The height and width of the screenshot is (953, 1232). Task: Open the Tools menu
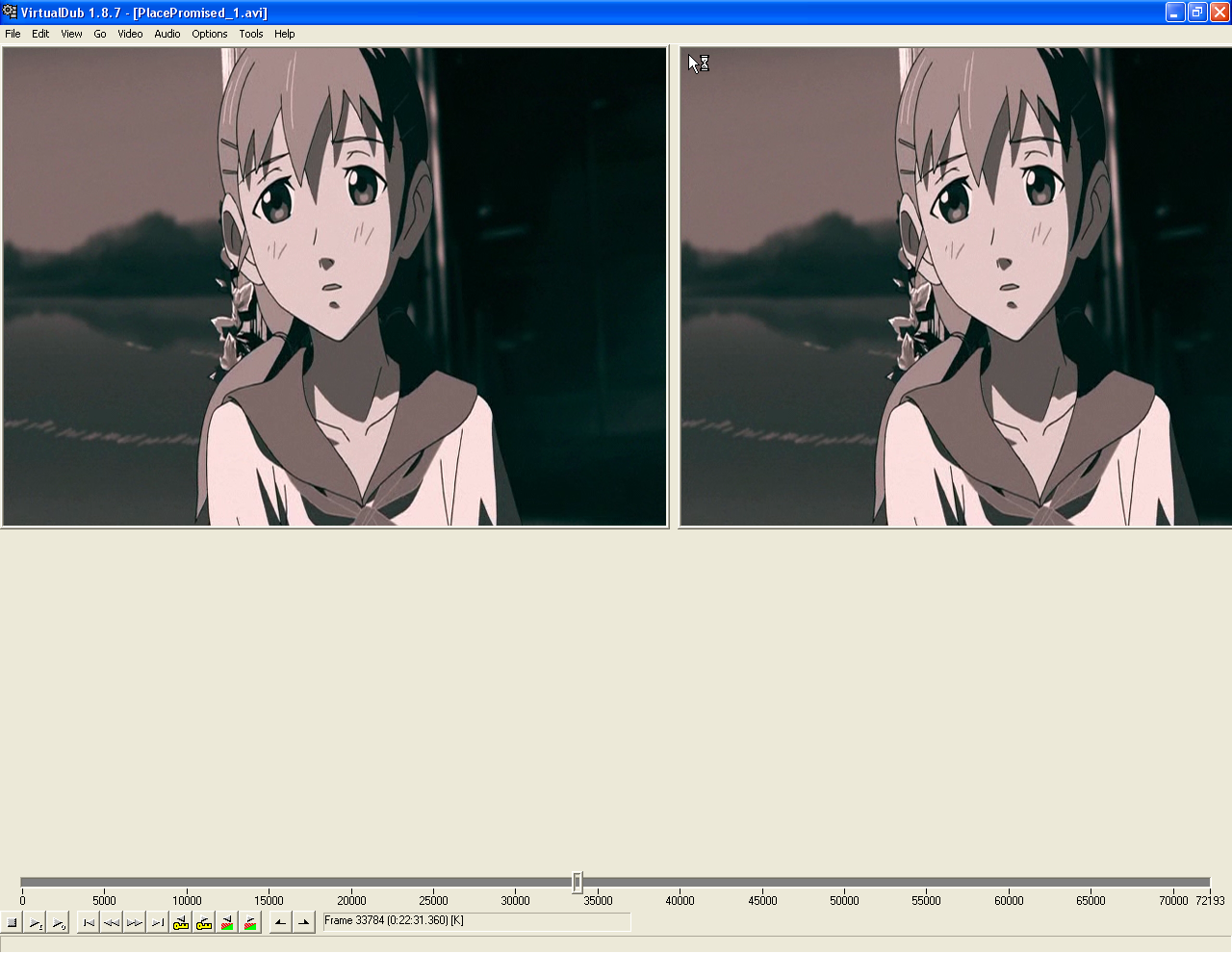[251, 34]
